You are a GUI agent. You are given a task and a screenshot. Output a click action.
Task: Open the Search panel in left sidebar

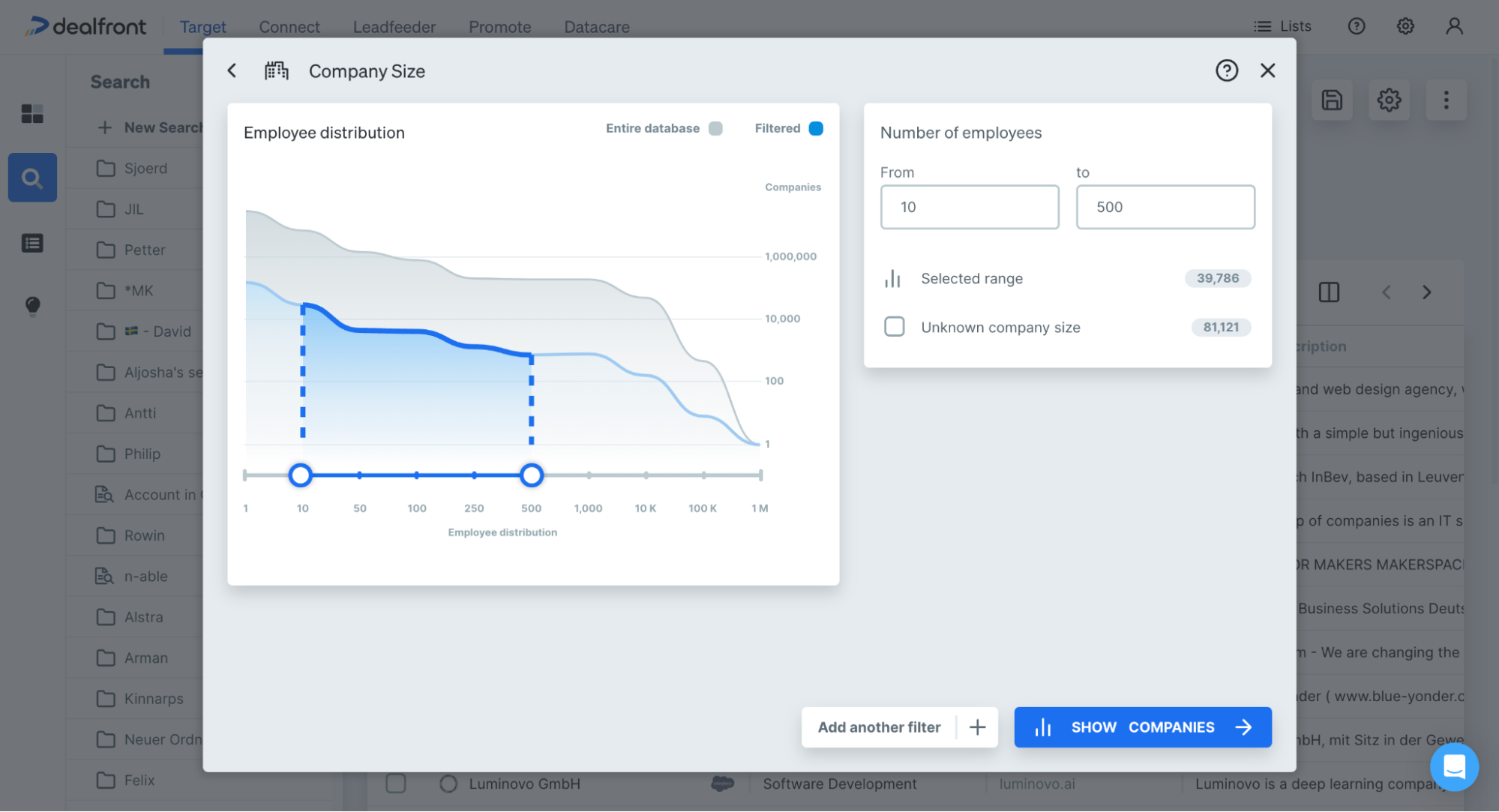point(32,178)
